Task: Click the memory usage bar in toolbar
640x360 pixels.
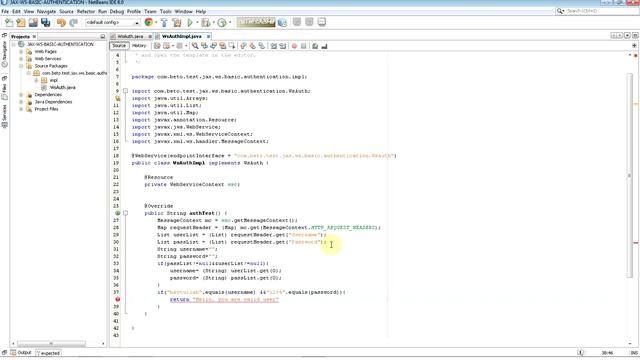Action: pyautogui.click(x=256, y=22)
